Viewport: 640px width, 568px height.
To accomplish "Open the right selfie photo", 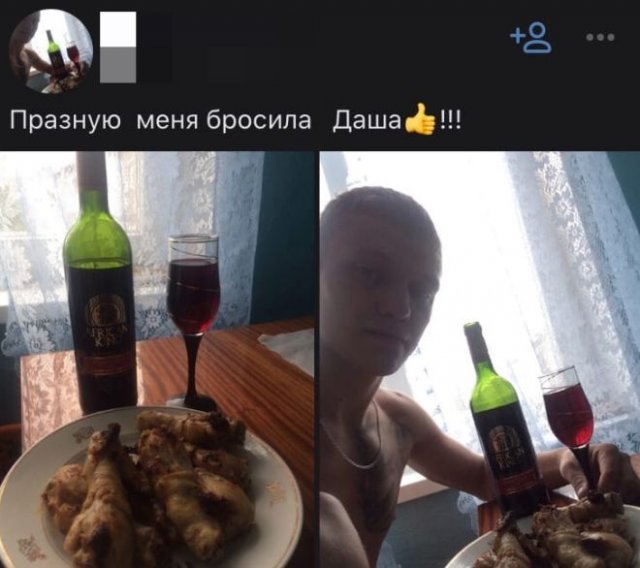I will [480, 359].
